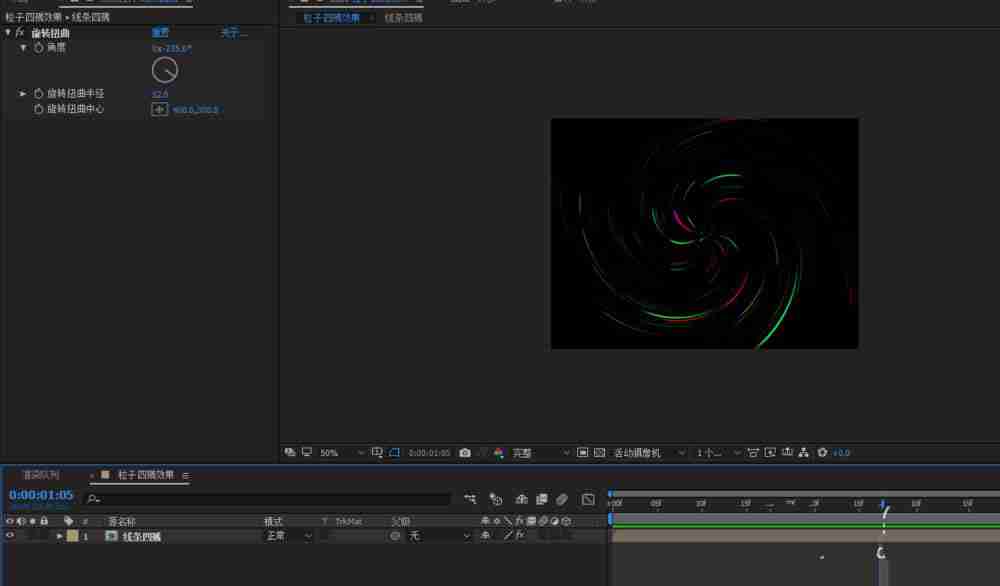Click the reset exposure icon in viewer

822,453
